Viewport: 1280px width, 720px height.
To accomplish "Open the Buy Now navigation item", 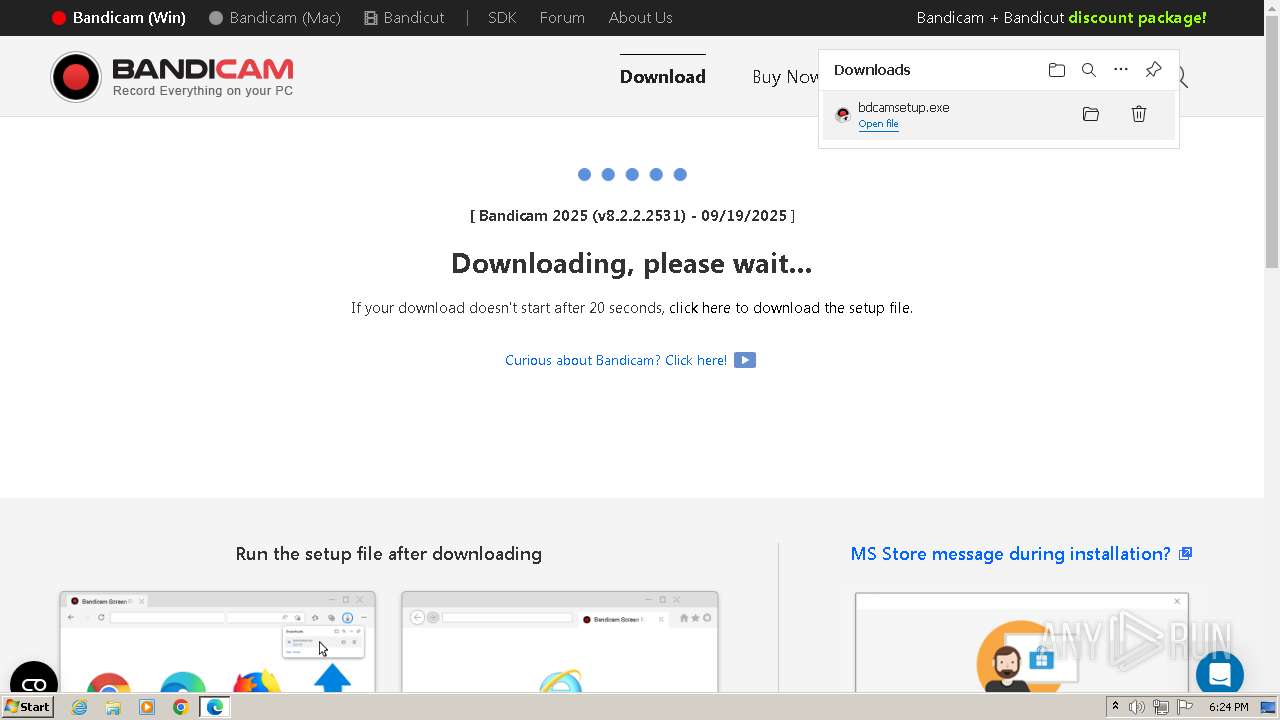I will pyautogui.click(x=785, y=77).
